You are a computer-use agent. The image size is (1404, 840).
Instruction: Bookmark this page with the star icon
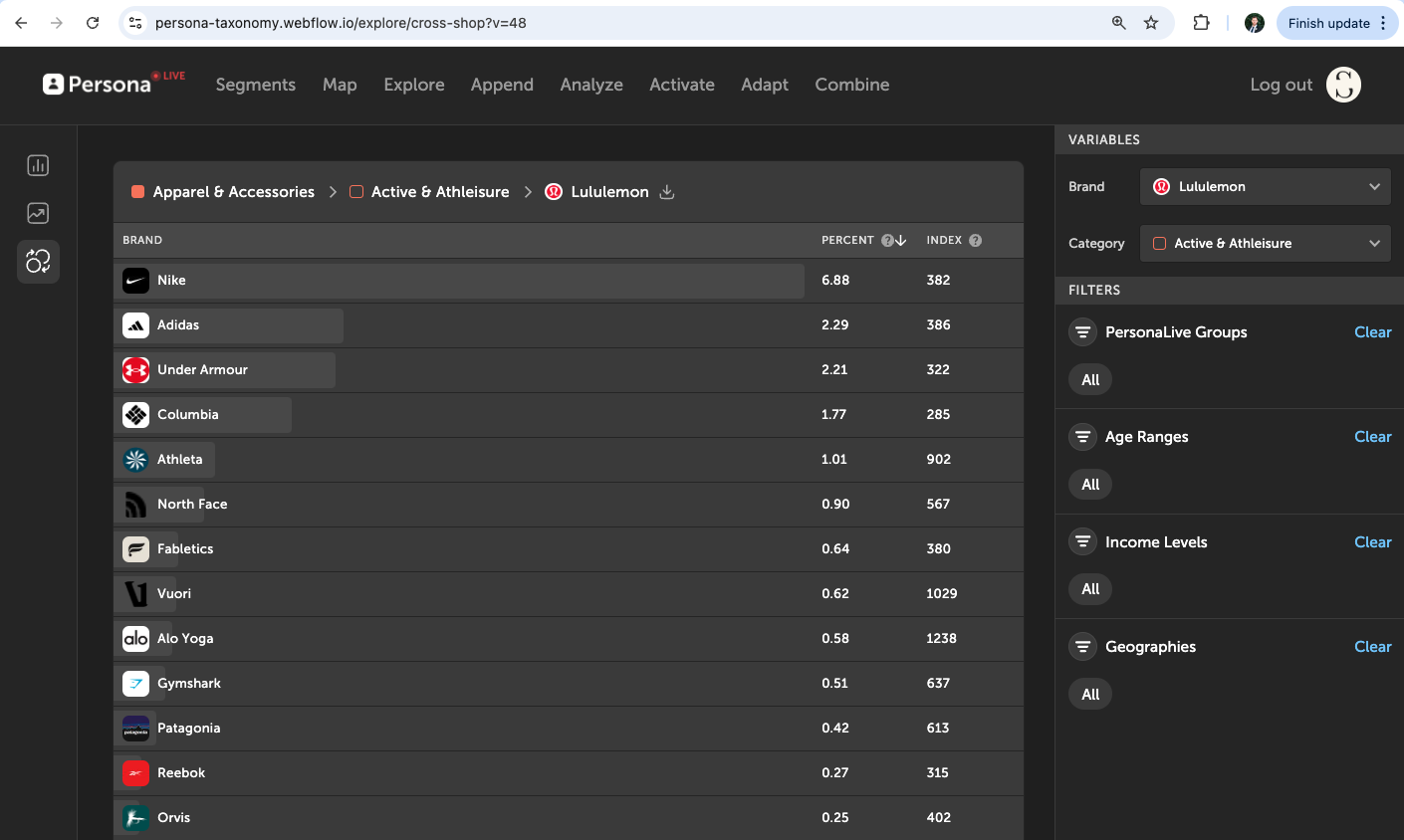click(x=1151, y=23)
